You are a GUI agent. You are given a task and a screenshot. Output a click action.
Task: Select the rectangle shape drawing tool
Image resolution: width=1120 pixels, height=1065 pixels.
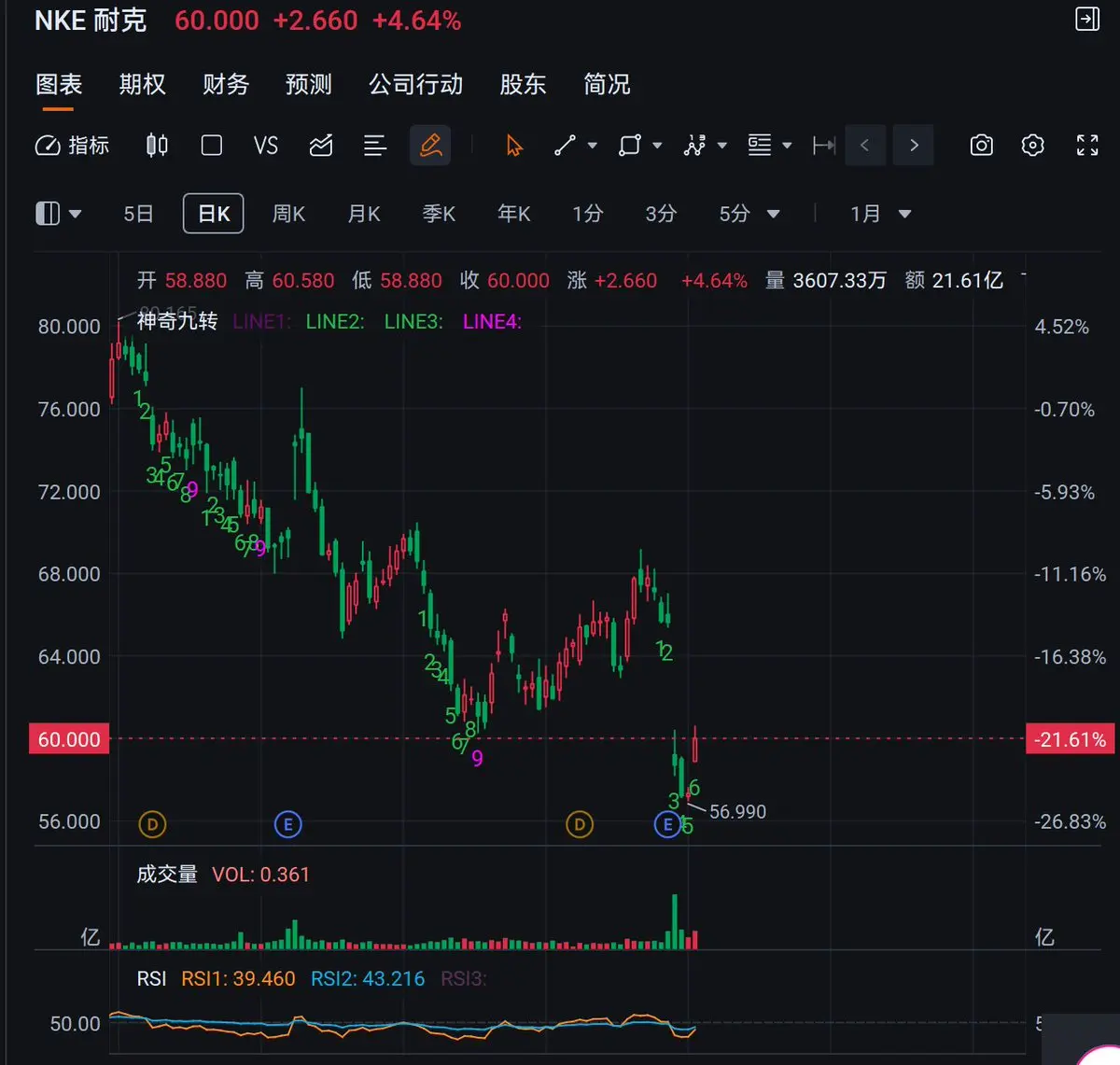pos(630,146)
